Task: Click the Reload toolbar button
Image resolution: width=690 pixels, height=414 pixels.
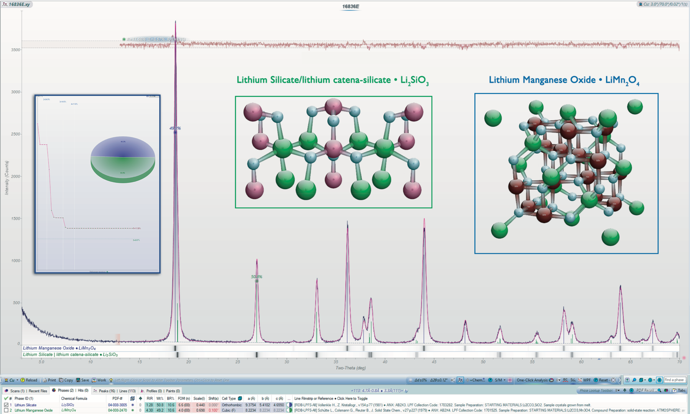Action: click(x=29, y=380)
